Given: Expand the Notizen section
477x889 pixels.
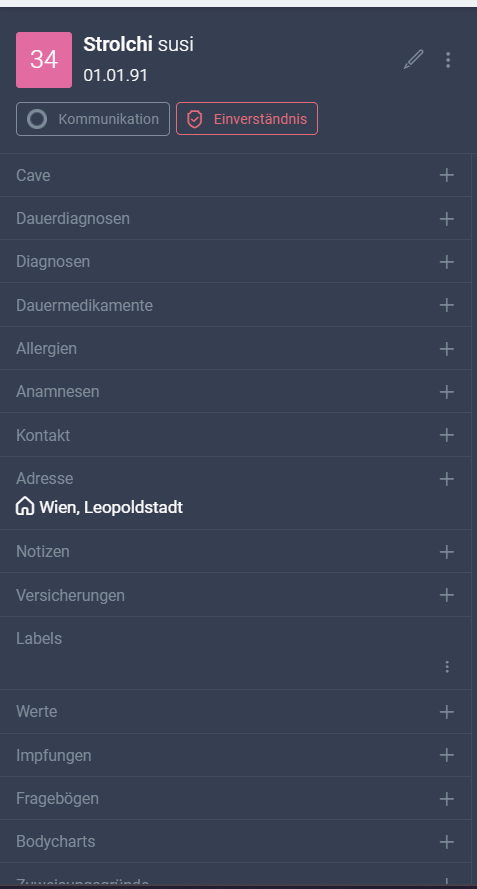Looking at the screenshot, I should coord(235,552).
